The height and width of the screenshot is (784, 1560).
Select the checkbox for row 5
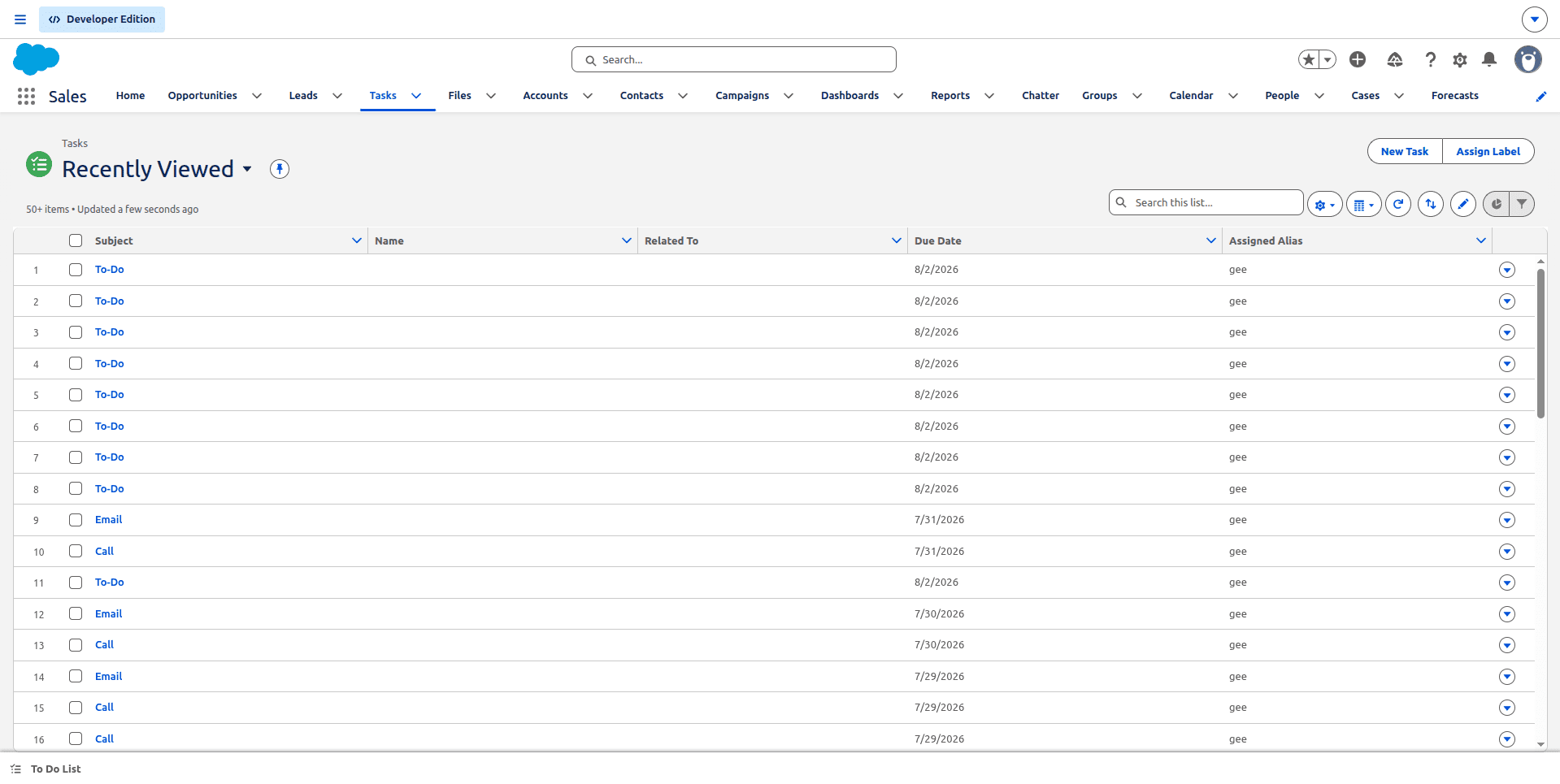pyautogui.click(x=76, y=395)
